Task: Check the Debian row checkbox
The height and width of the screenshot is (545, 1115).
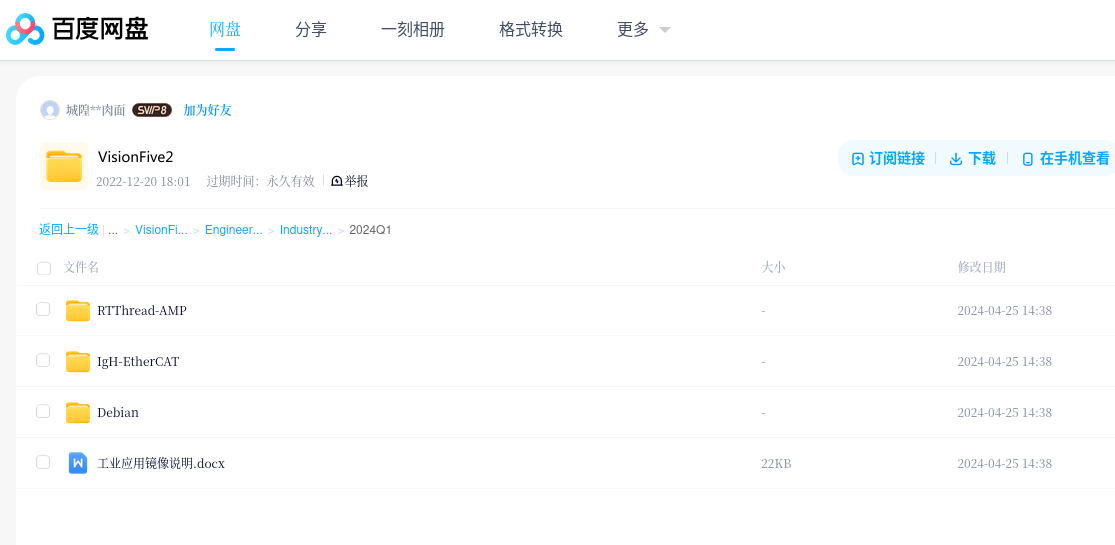Action: (x=43, y=411)
